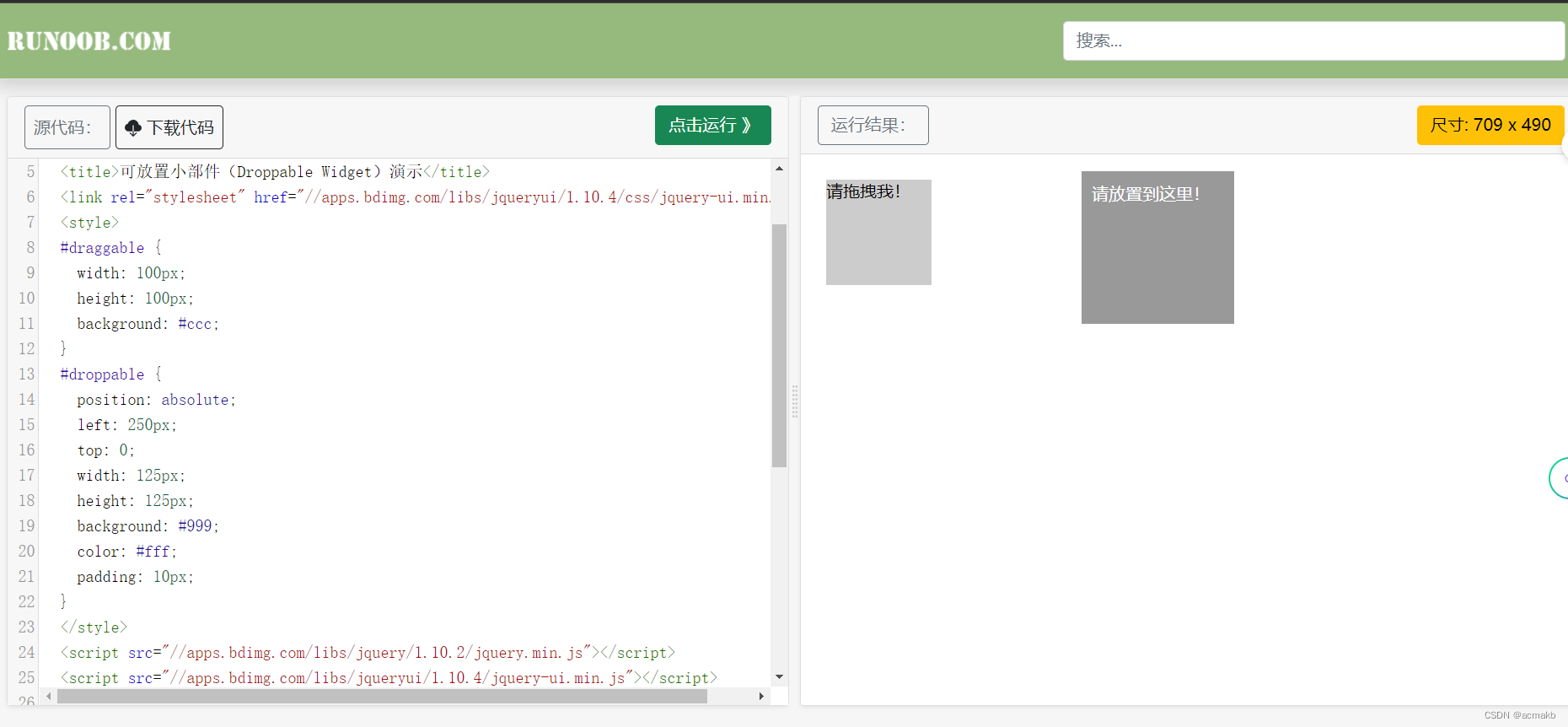Click the editor vertical scrollbar thumb

[779, 346]
